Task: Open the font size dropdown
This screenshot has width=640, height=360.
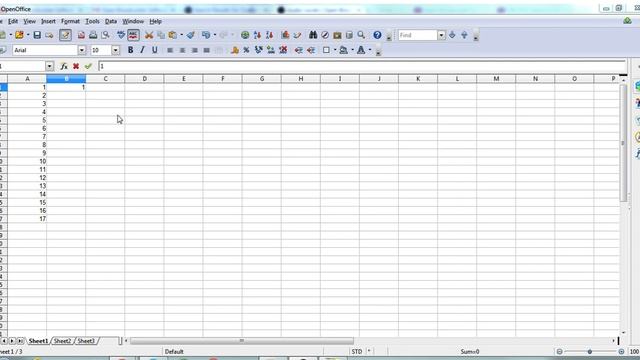Action: click(116, 50)
